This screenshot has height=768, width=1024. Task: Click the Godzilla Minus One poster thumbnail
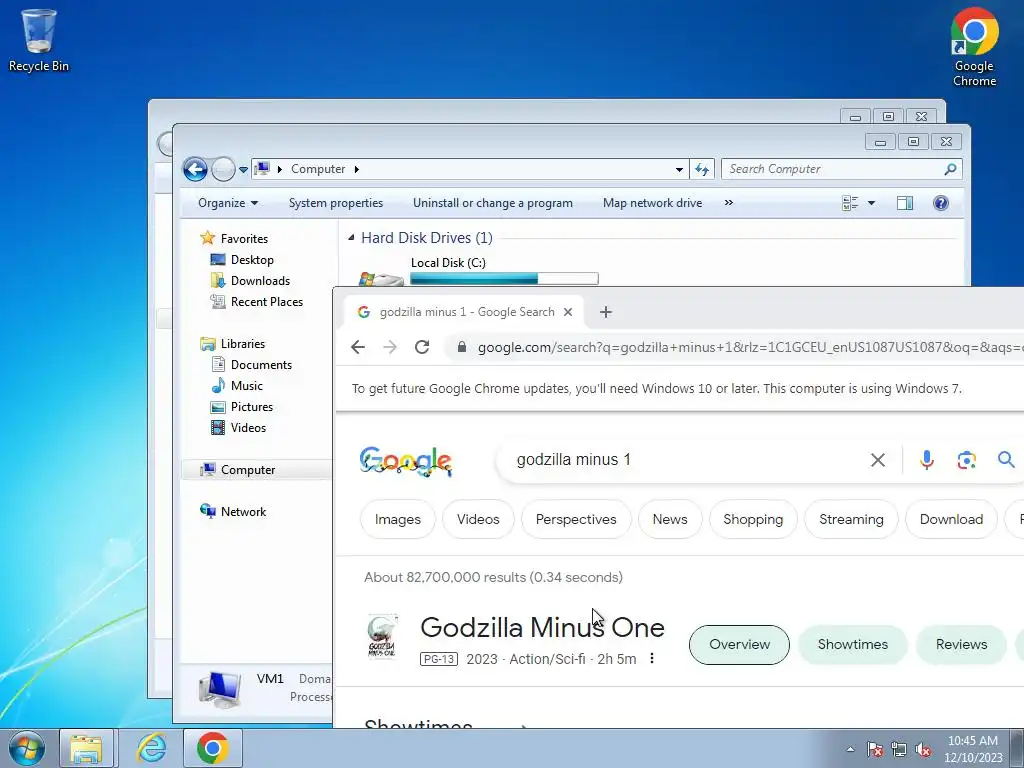tap(382, 636)
